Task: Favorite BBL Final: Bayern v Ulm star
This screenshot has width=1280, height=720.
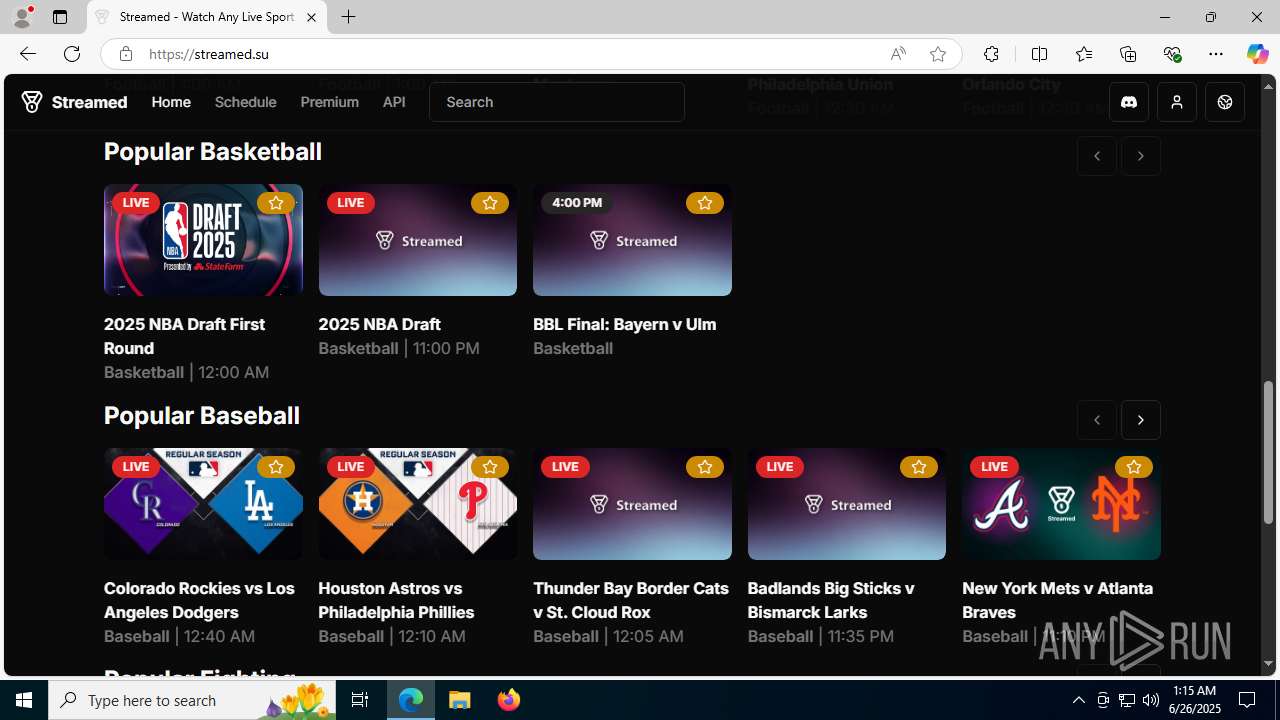Action: 704,203
